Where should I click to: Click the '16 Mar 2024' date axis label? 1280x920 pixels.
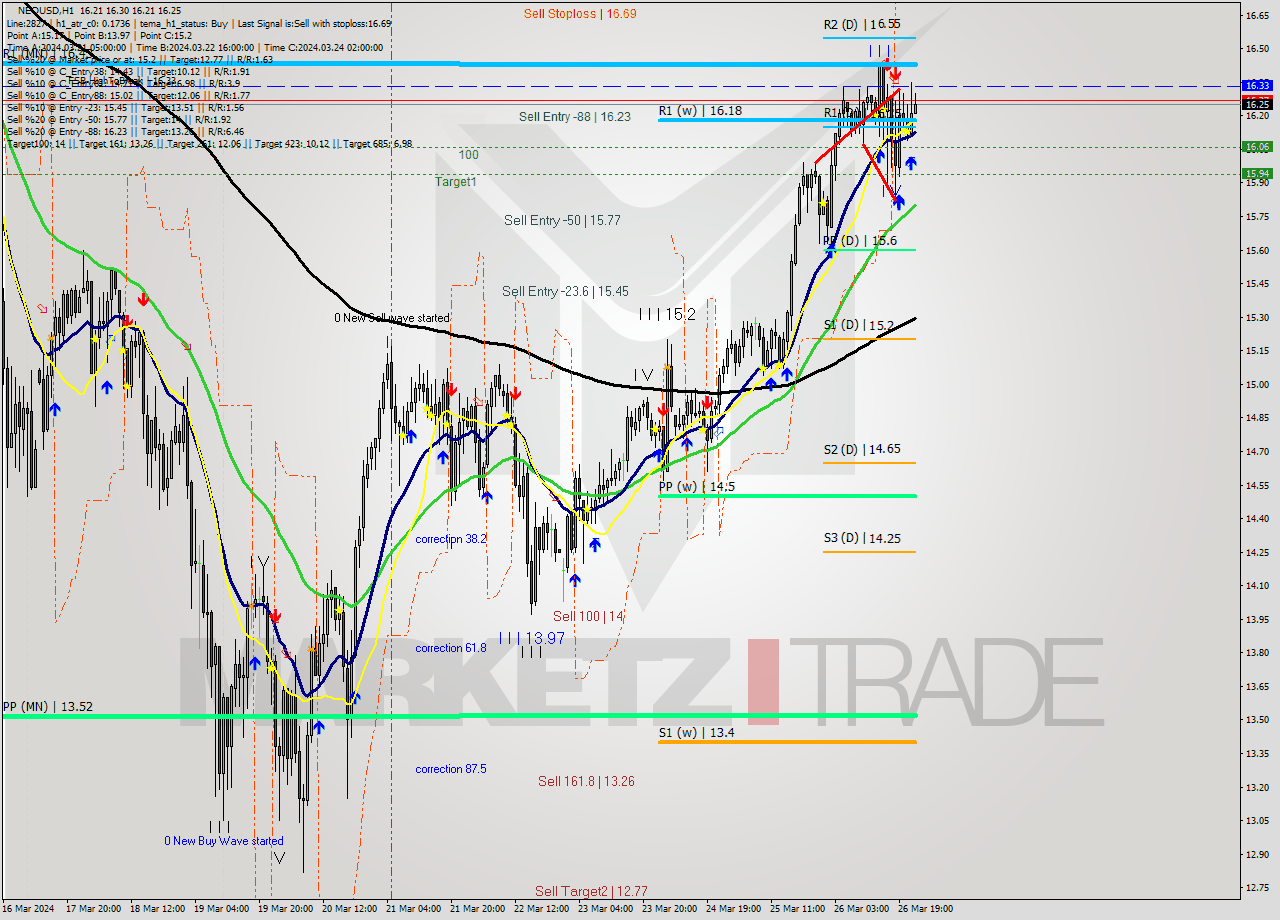(x=30, y=909)
